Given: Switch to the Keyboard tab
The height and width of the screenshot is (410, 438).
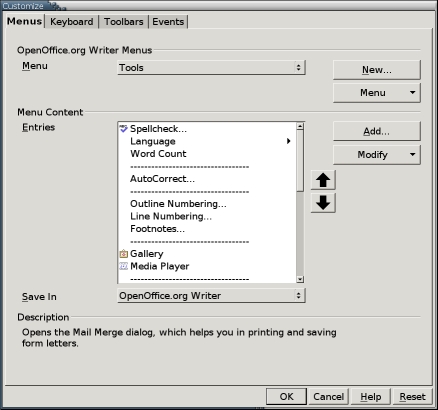Looking at the screenshot, I should pos(72,22).
